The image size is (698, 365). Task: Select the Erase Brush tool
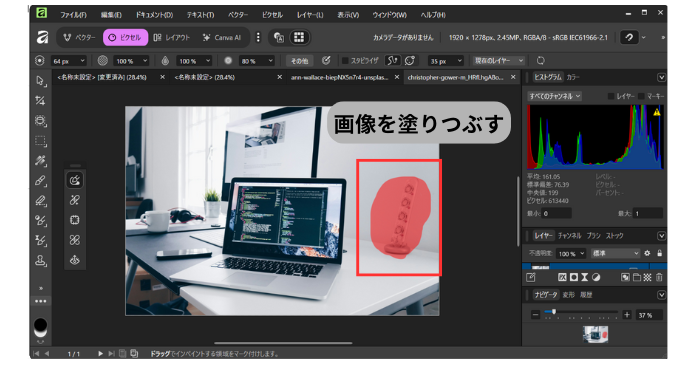[x=41, y=201]
